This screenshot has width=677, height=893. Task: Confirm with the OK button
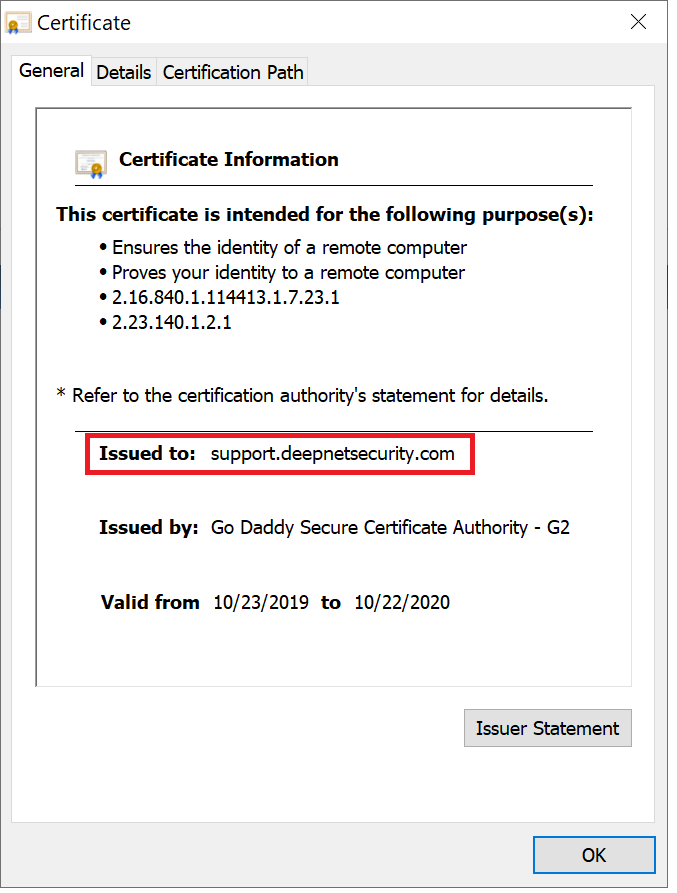[593, 855]
